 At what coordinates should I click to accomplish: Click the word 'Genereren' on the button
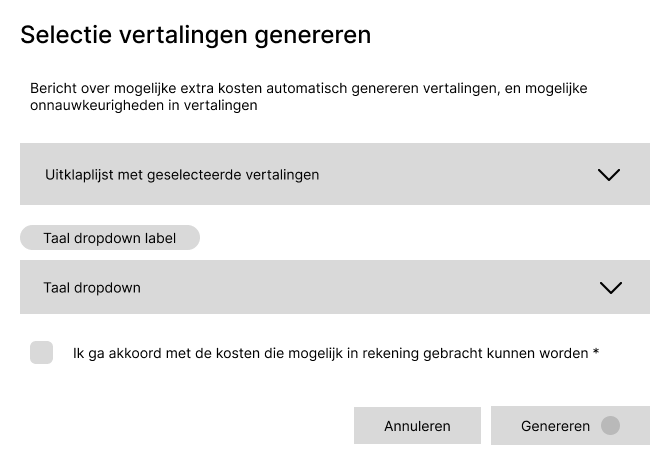pyautogui.click(x=555, y=426)
